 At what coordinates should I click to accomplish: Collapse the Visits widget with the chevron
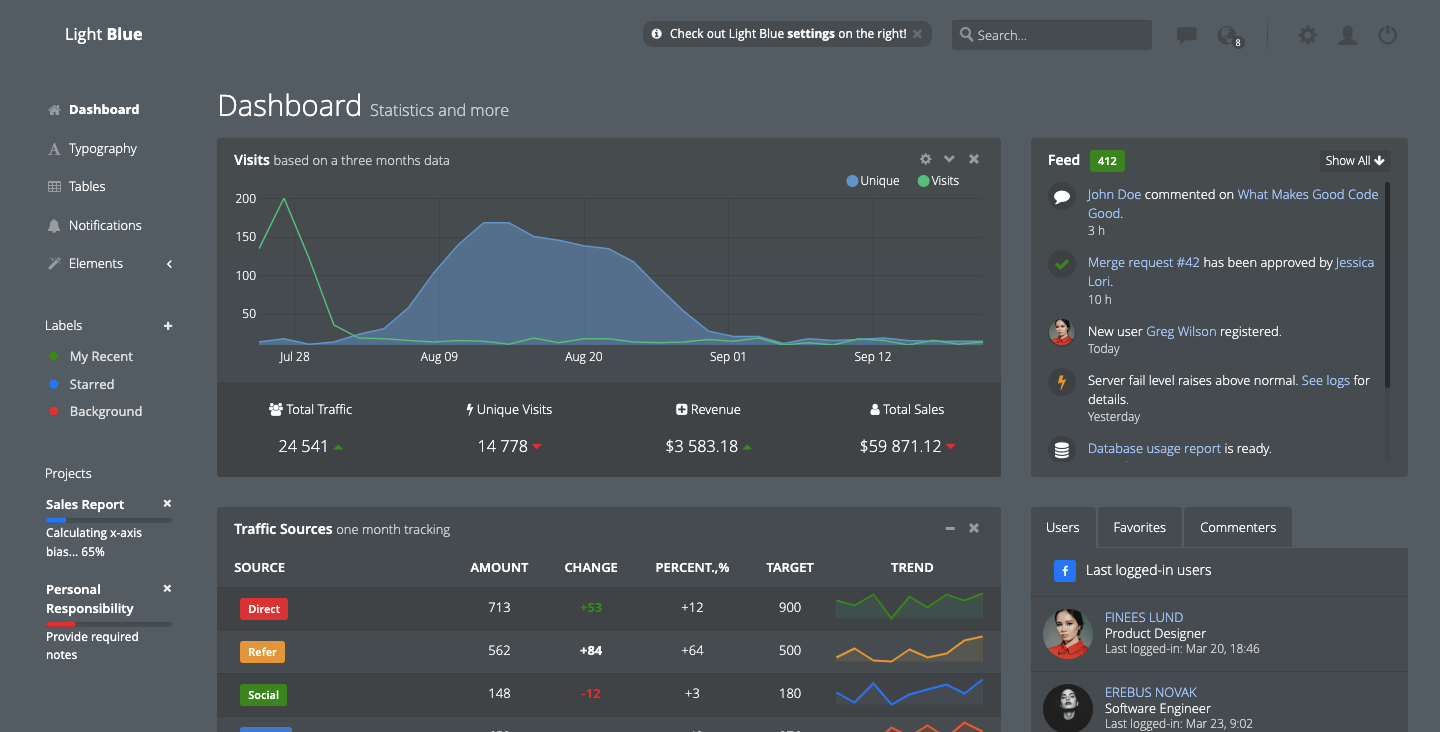[949, 158]
